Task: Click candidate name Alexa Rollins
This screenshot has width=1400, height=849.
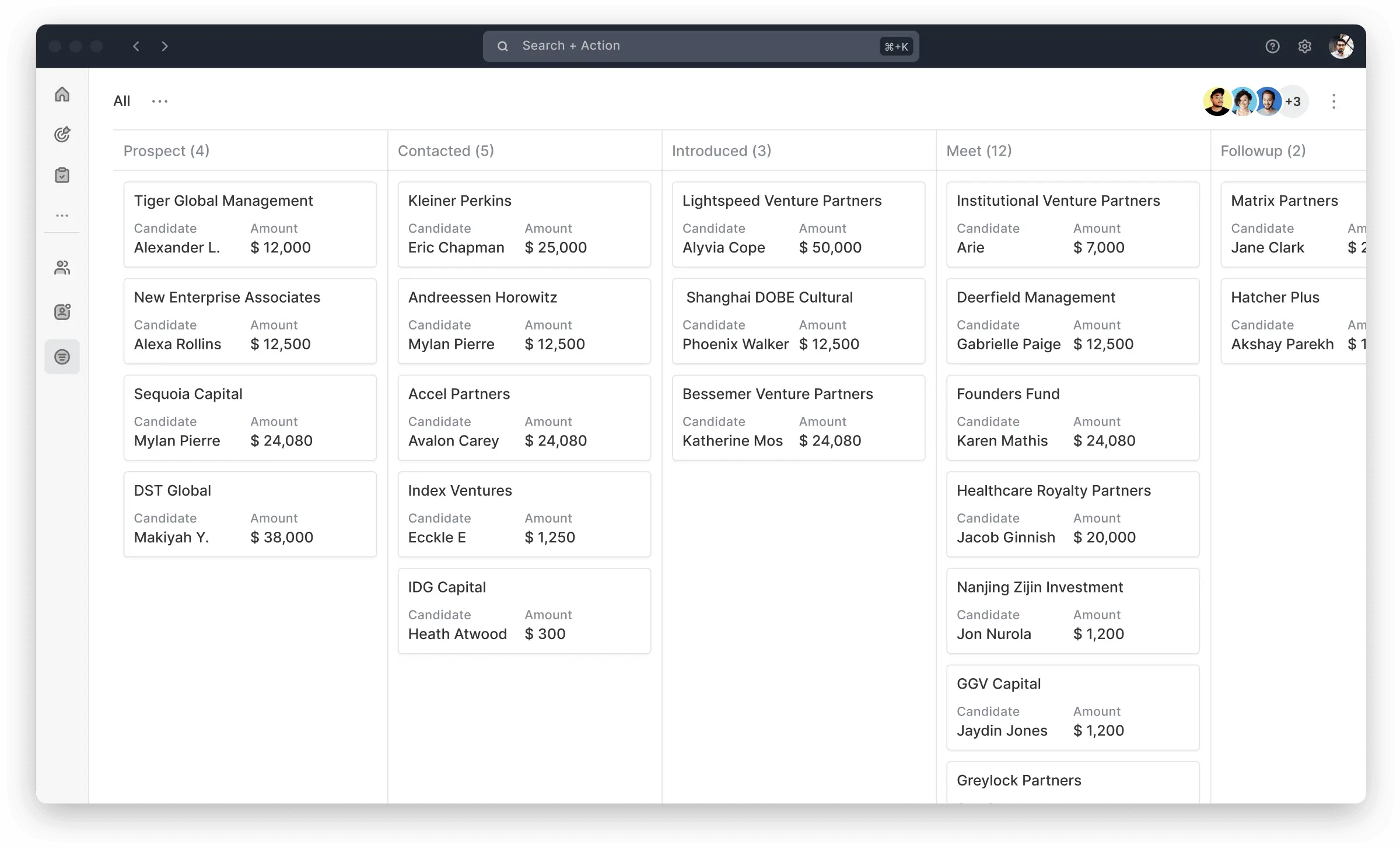Action: click(x=178, y=345)
